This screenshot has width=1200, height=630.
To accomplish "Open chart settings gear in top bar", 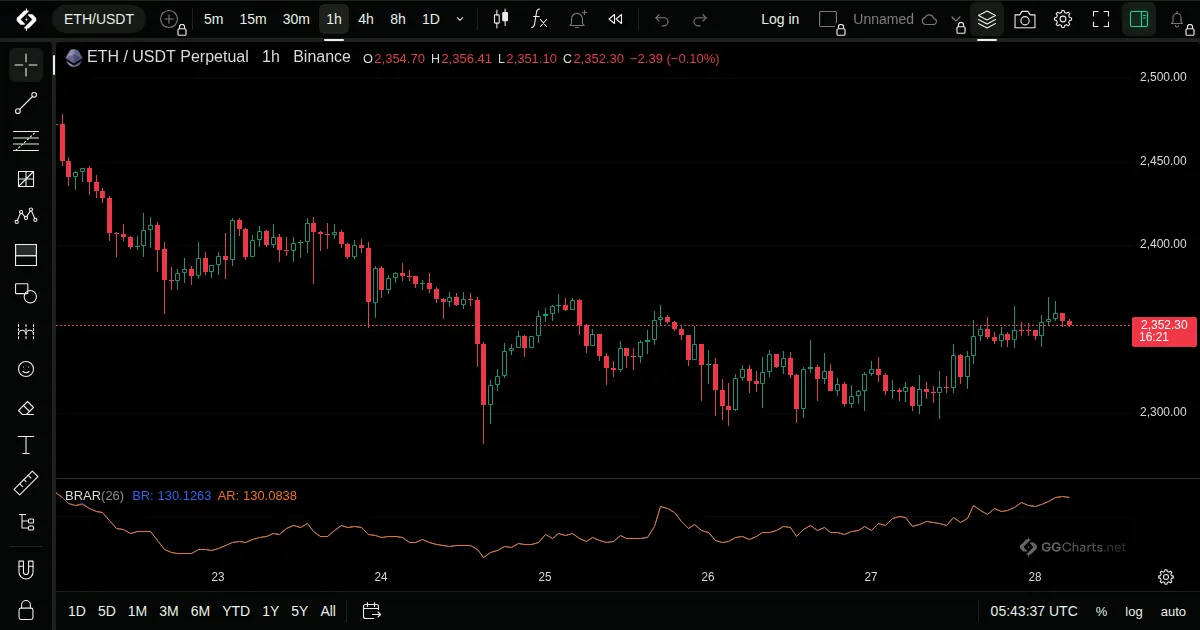I will (1063, 19).
